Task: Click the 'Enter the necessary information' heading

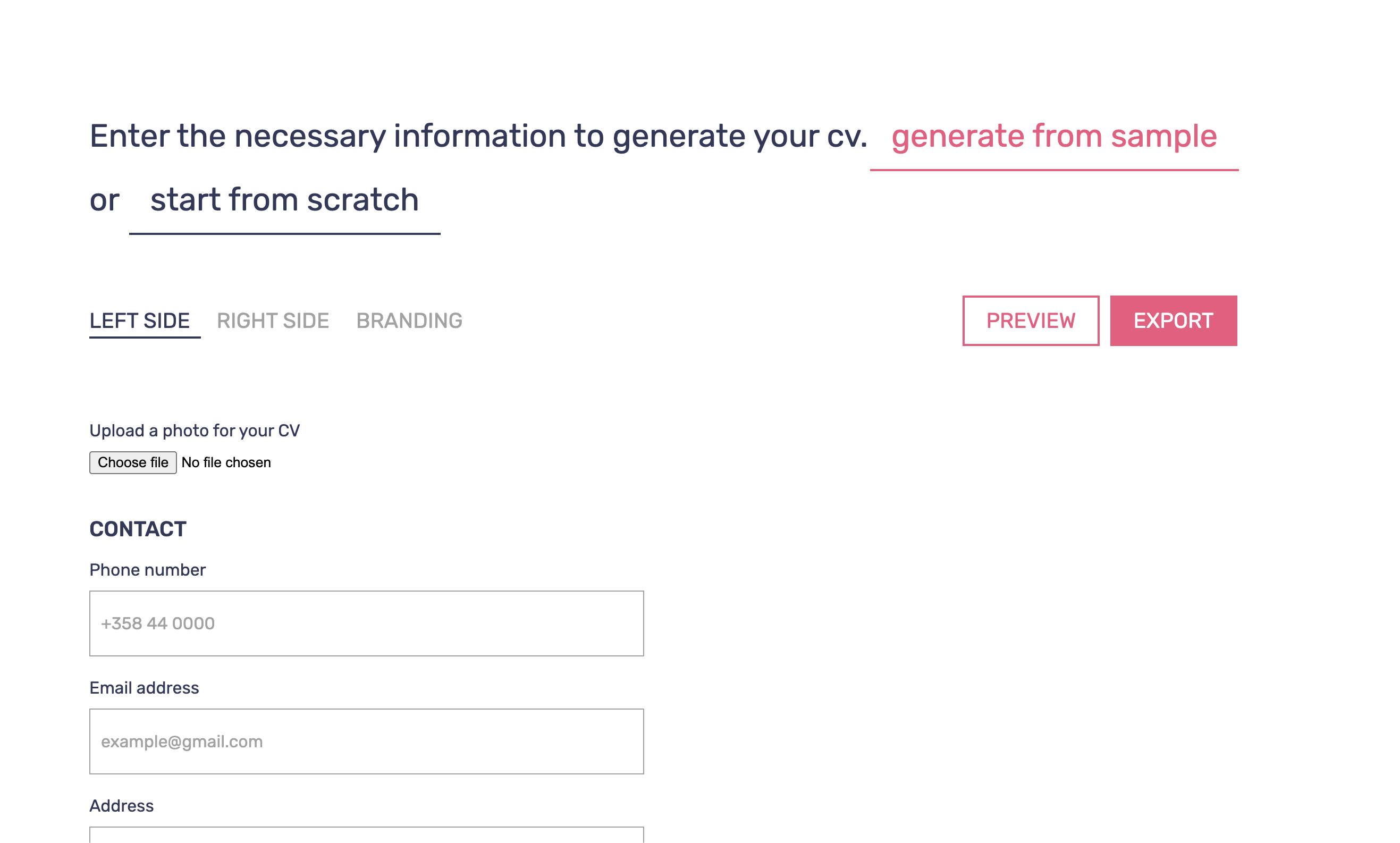Action: tap(478, 137)
